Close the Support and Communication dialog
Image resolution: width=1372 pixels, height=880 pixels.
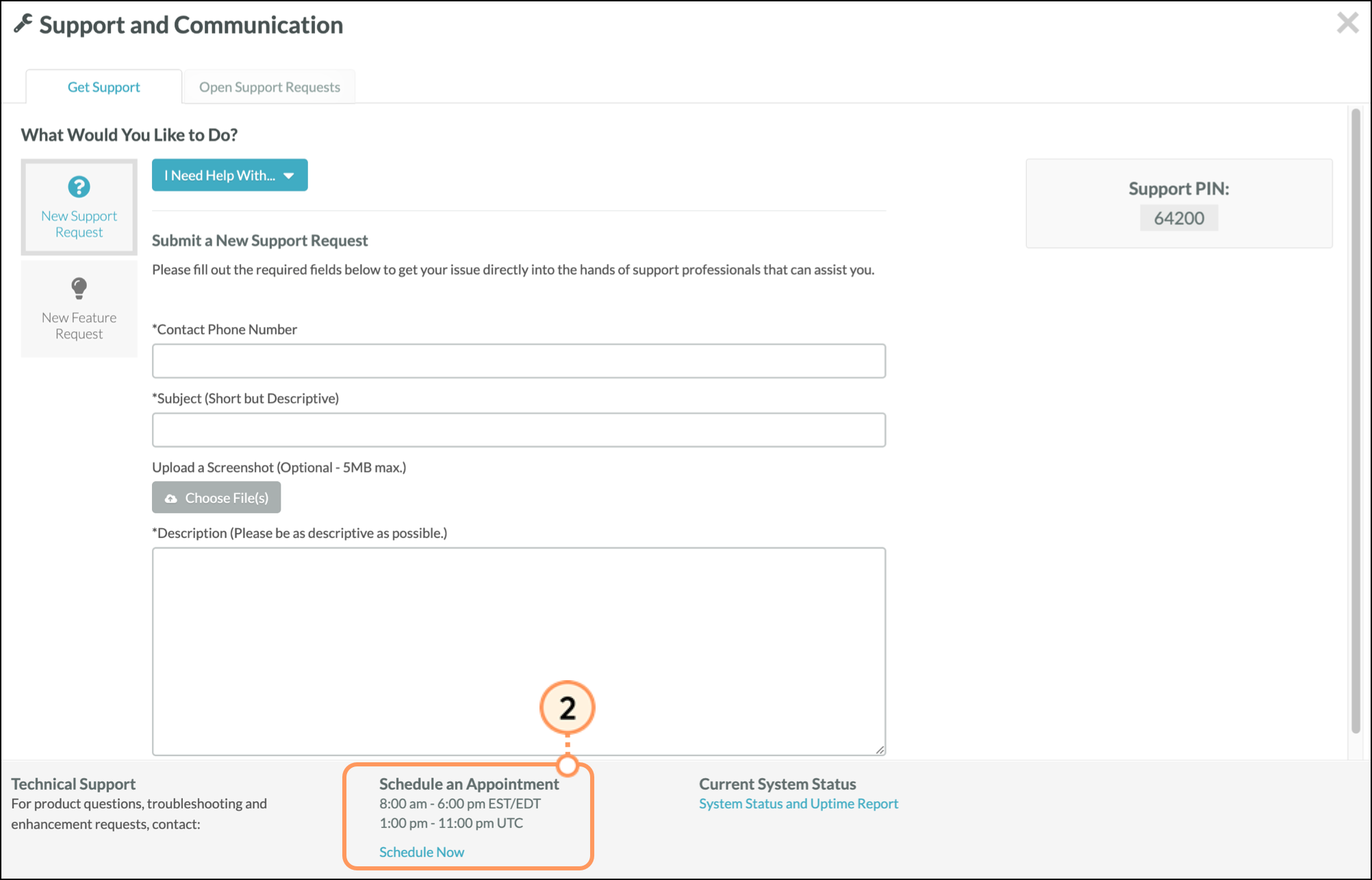pos(1347,23)
